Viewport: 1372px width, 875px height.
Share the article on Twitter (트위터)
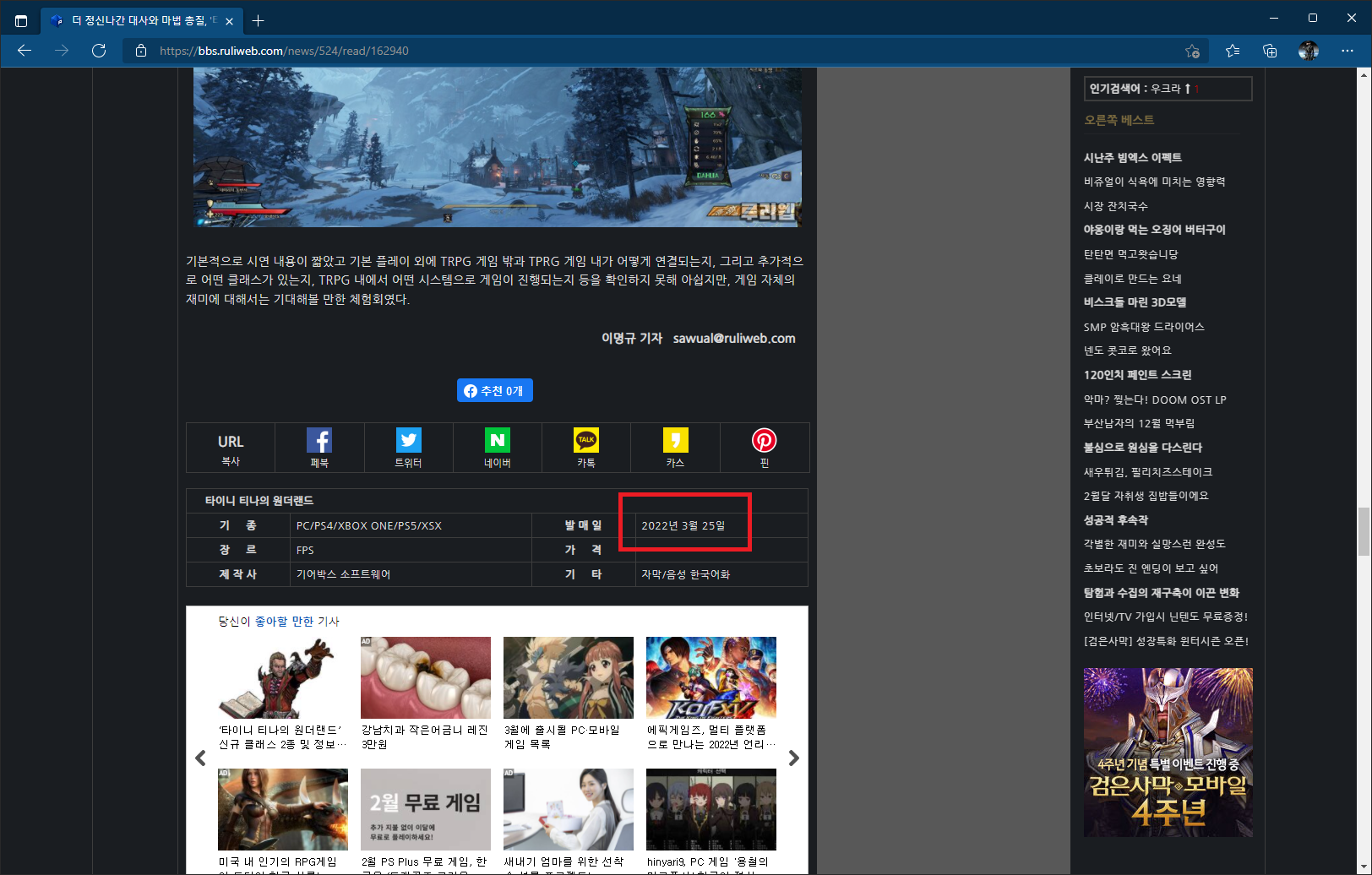409,448
